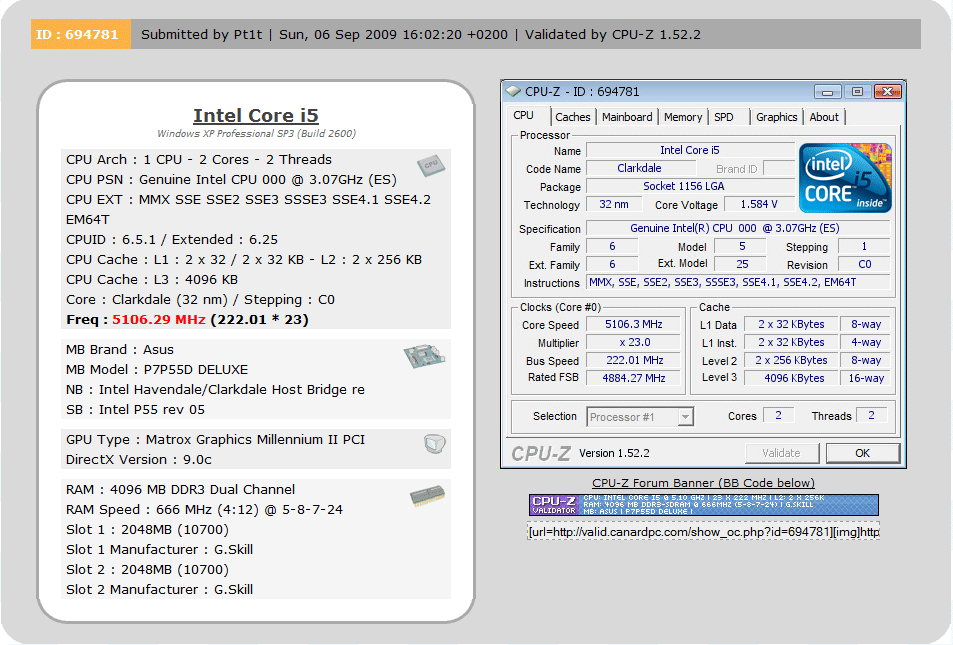
Task: Switch to the Caches tab
Action: [573, 117]
